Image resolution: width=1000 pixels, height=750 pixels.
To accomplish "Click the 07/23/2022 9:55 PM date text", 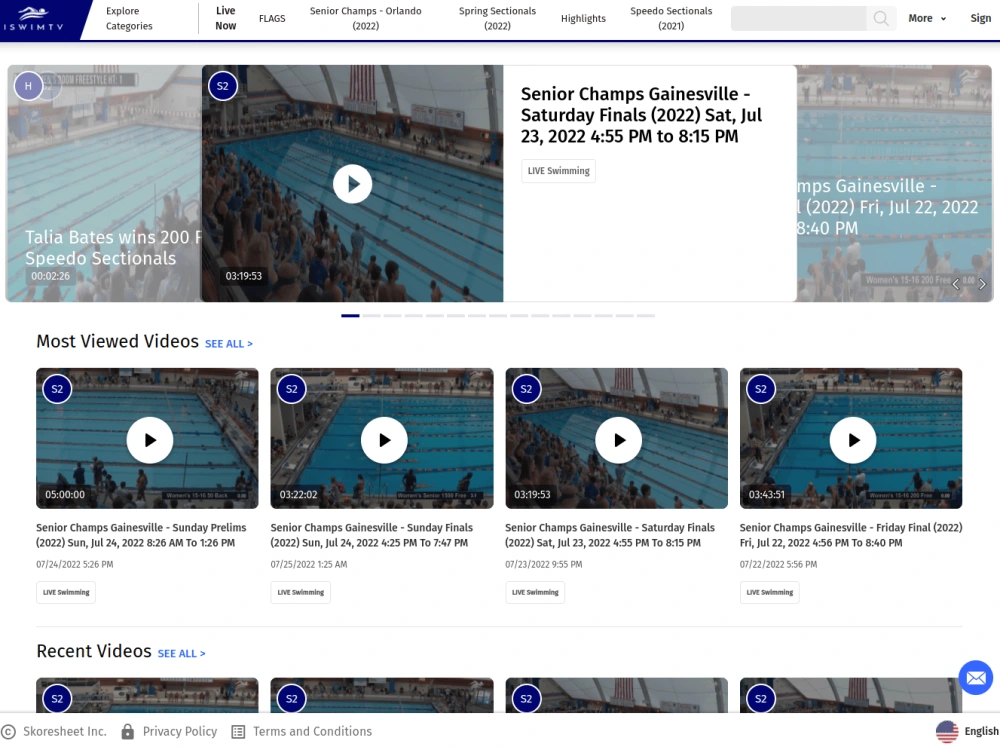I will pos(543,564).
